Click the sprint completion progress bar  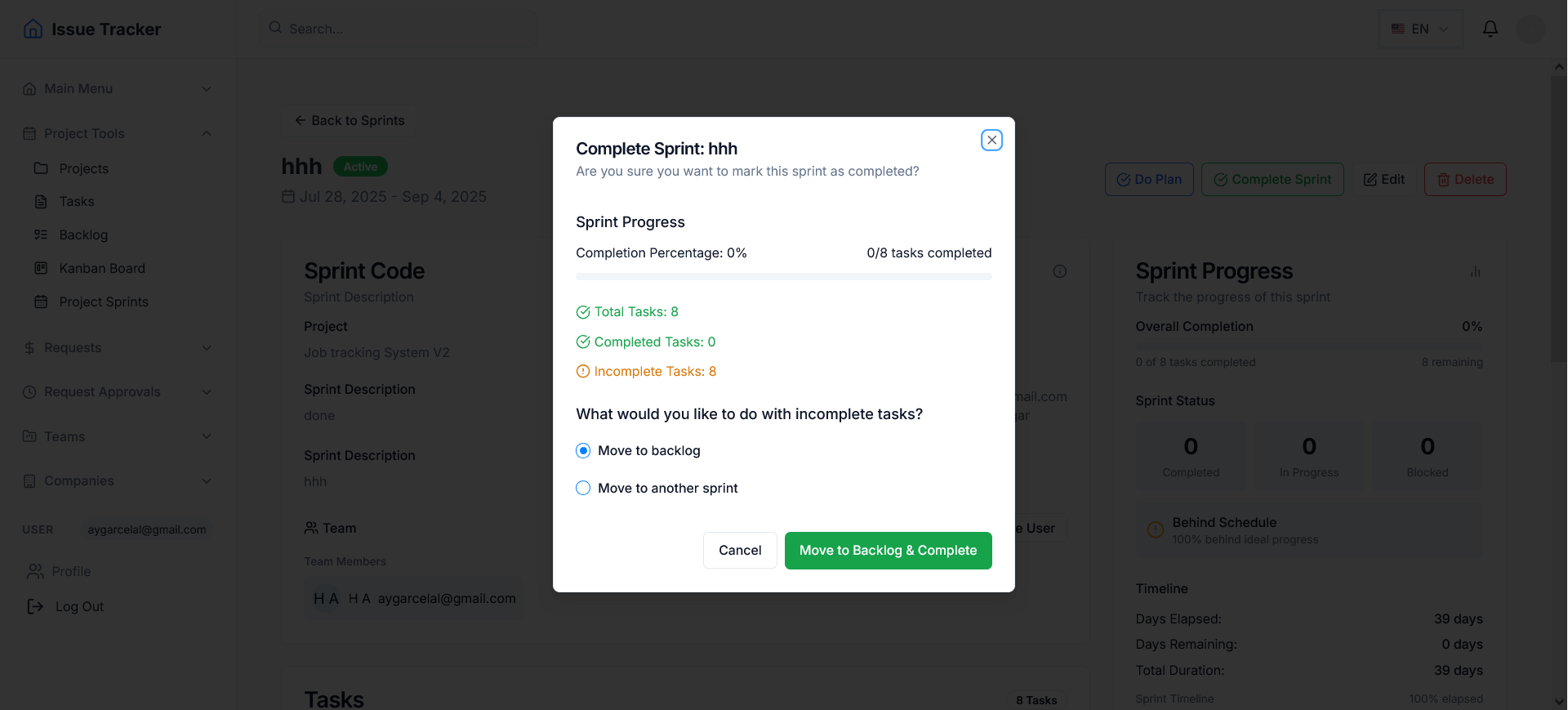point(783,276)
